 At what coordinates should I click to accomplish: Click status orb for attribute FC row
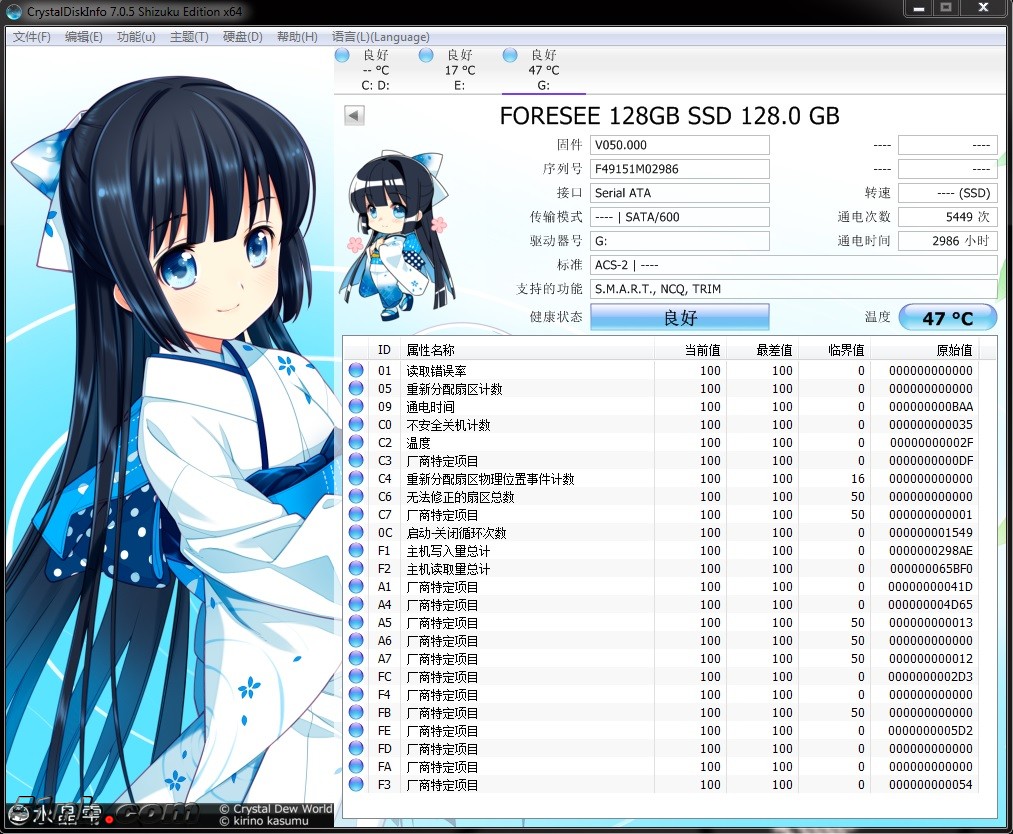point(356,676)
